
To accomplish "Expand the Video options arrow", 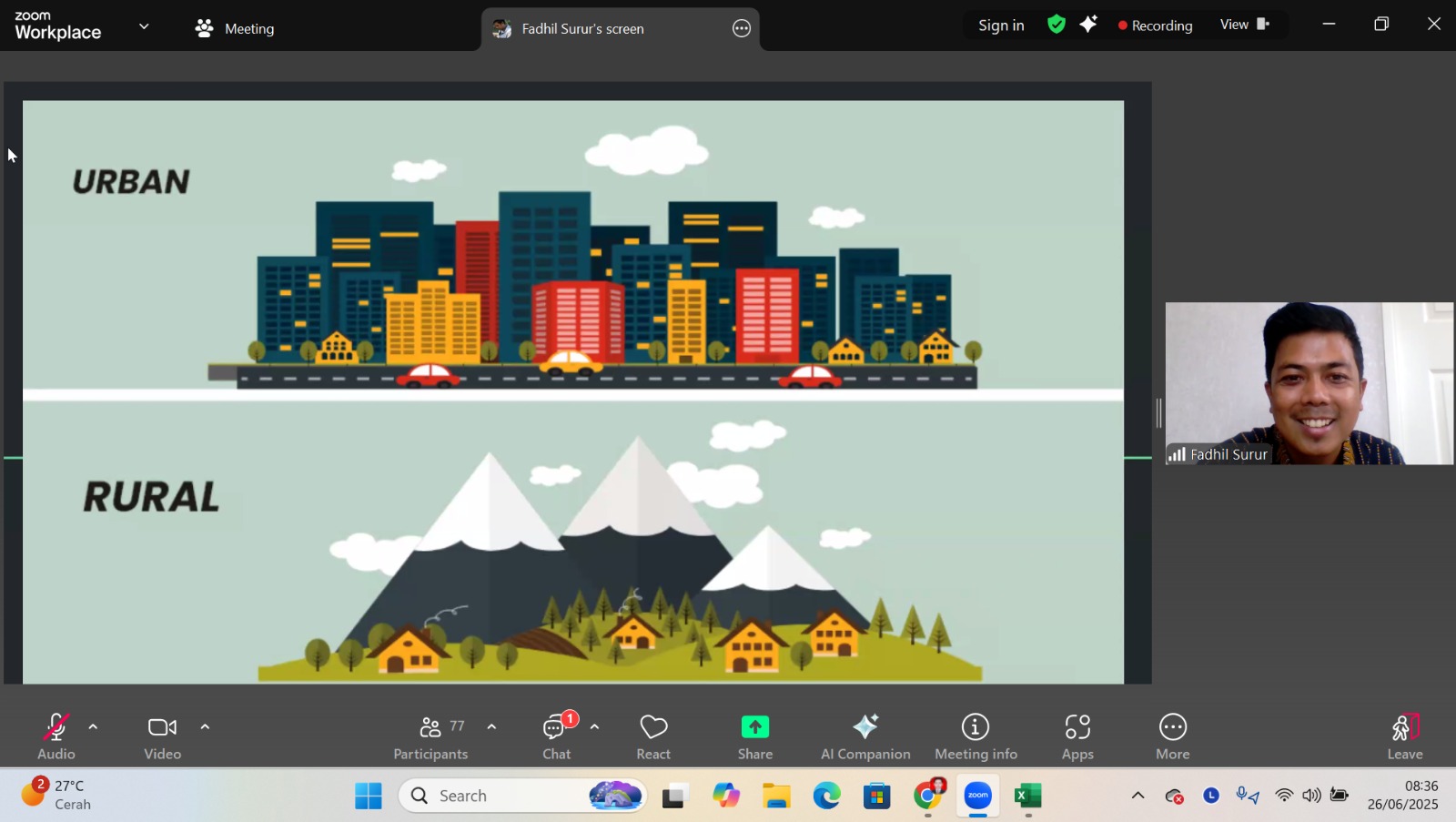I will [x=205, y=726].
